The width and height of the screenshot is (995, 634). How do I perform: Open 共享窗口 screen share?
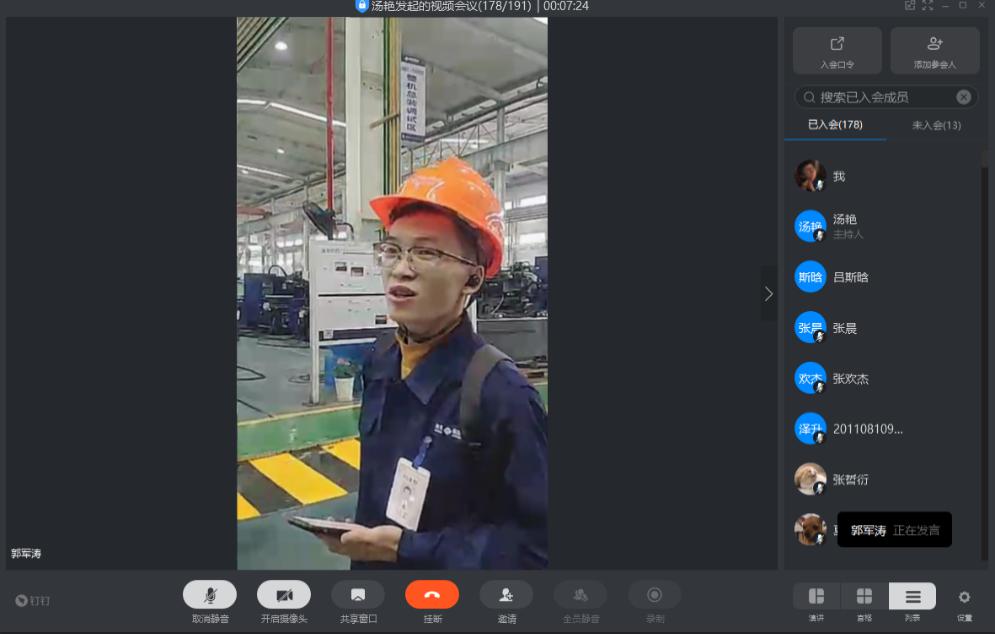[x=358, y=595]
